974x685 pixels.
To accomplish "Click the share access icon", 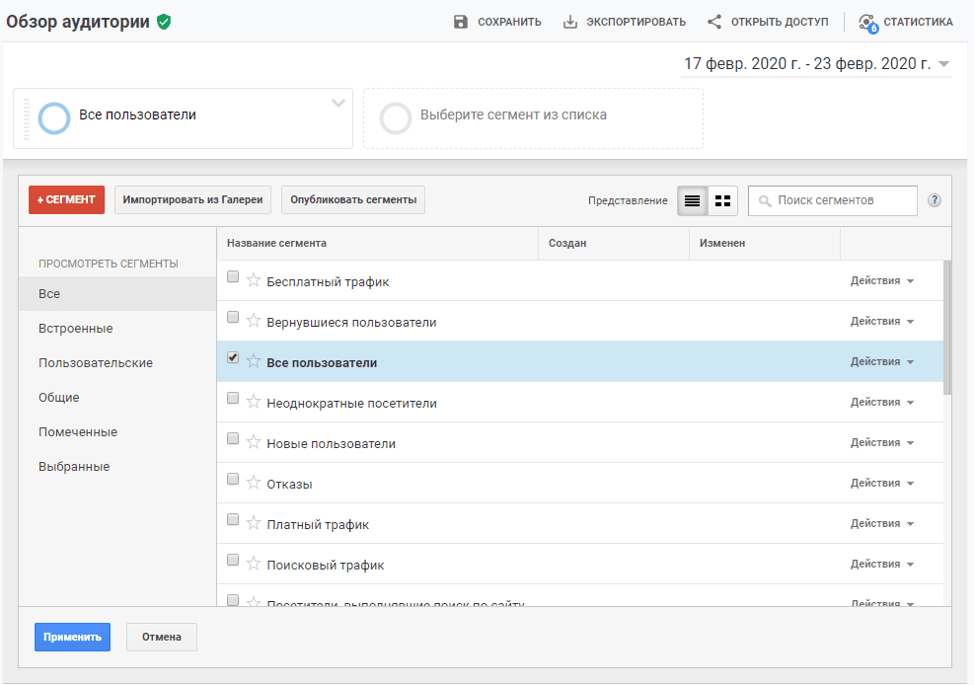I will coord(714,22).
